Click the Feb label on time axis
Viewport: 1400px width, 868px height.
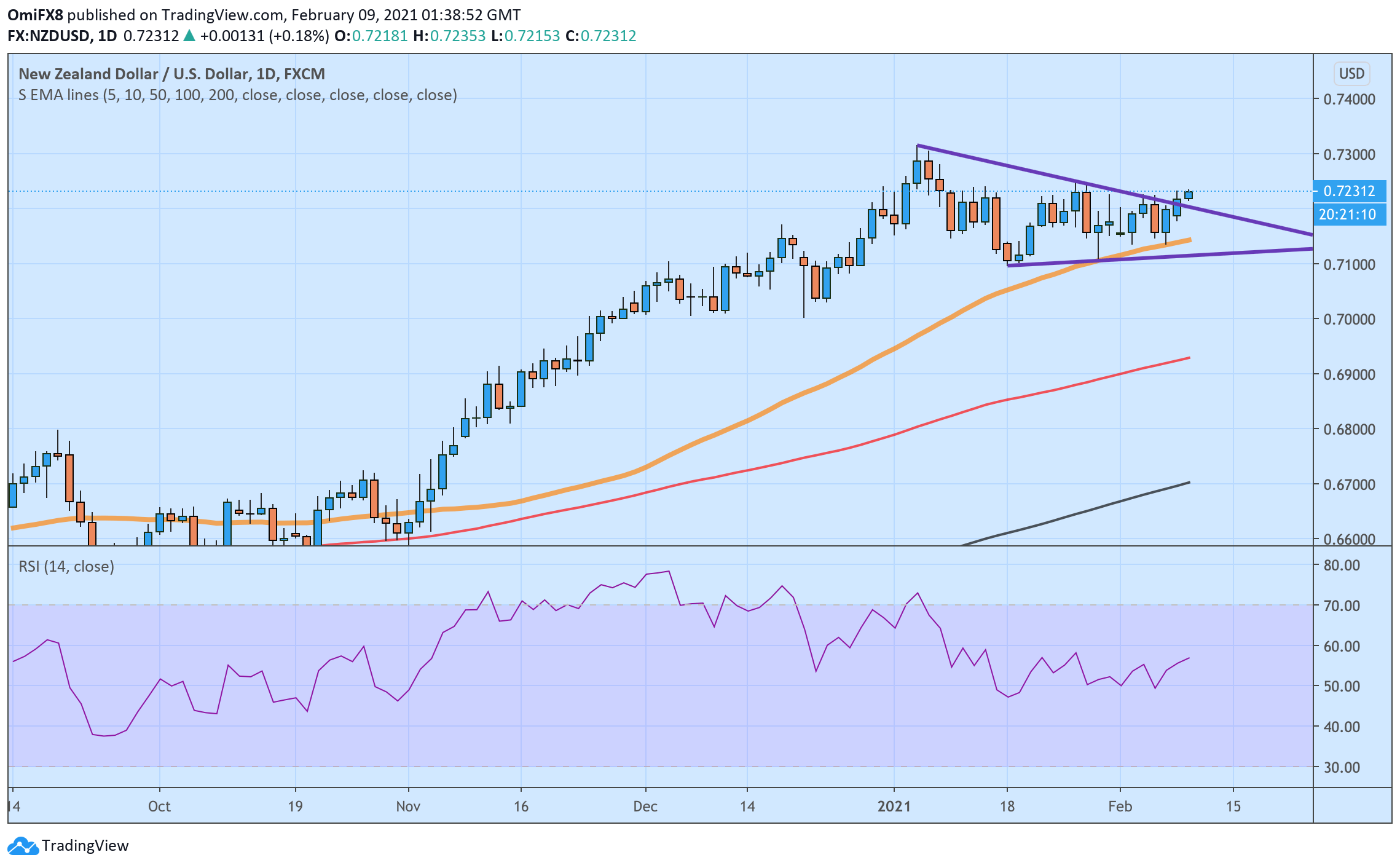click(1120, 807)
